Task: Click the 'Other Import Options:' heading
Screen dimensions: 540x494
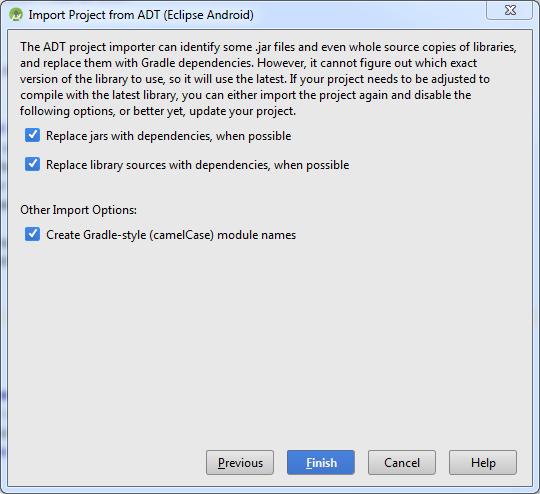Action: pos(79,210)
